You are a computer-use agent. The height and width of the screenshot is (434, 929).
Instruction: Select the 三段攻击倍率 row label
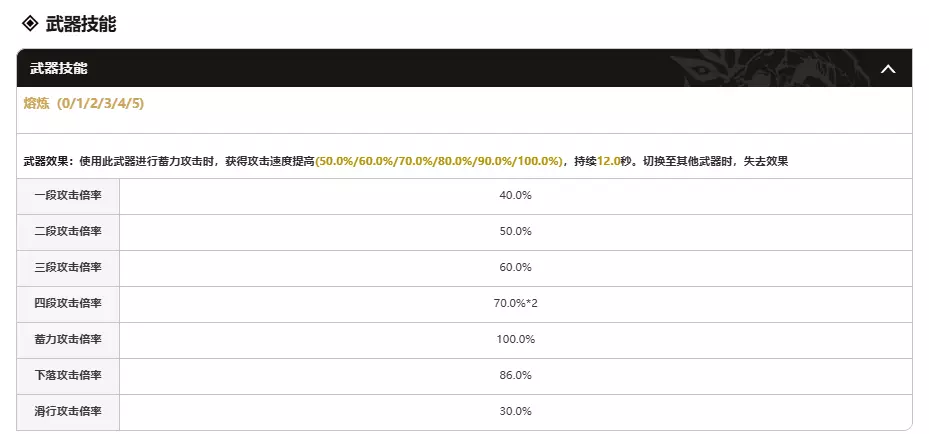pos(68,267)
